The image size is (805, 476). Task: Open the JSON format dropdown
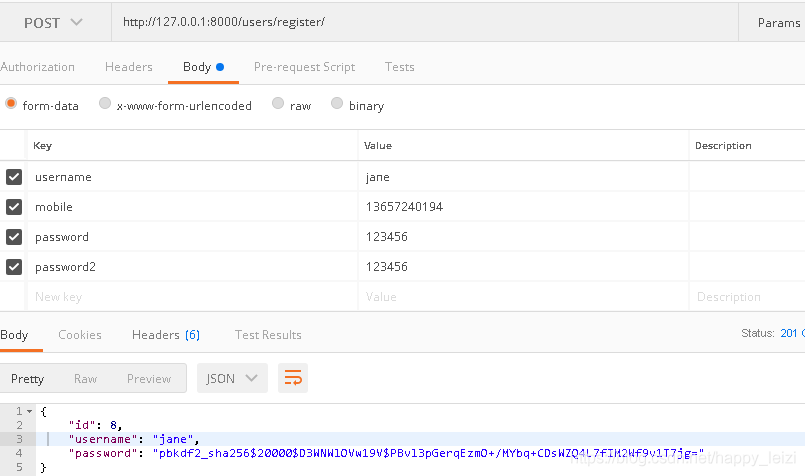click(232, 378)
